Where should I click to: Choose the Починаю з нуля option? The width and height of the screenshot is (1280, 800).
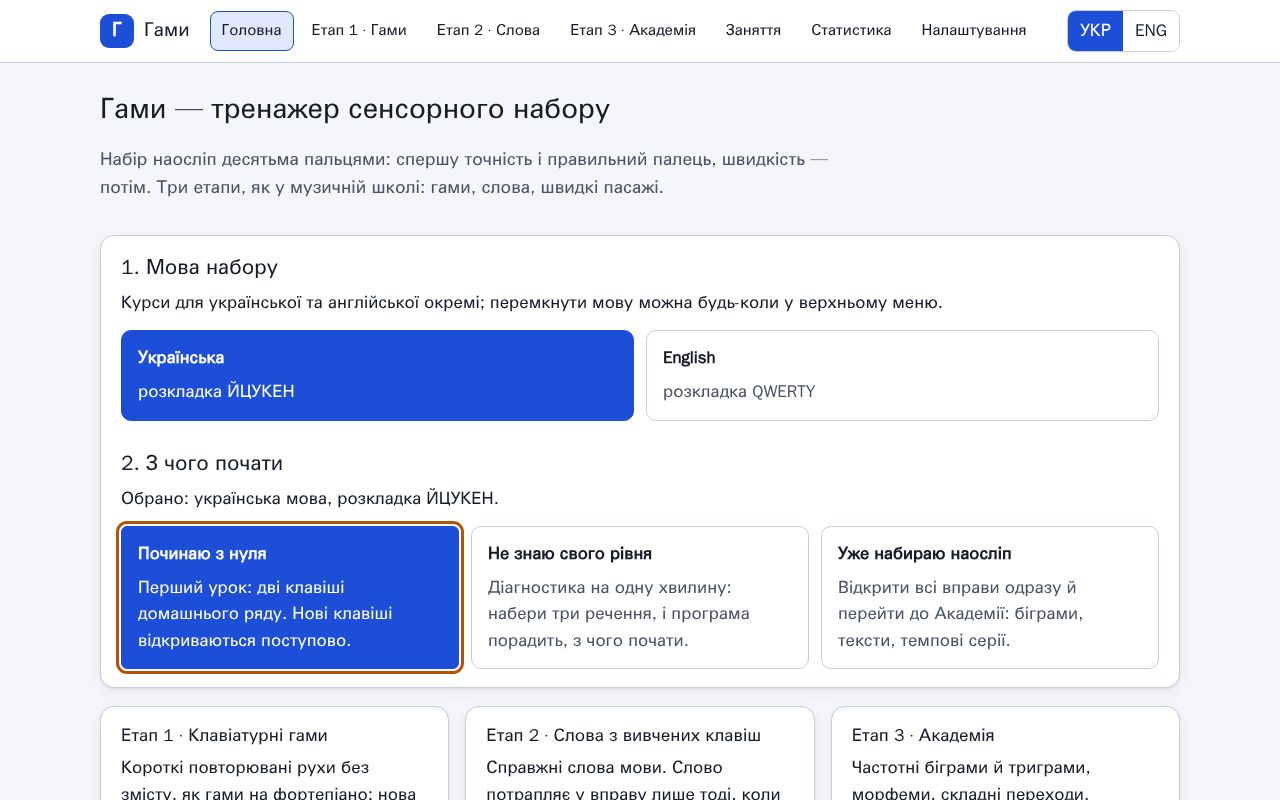click(290, 597)
